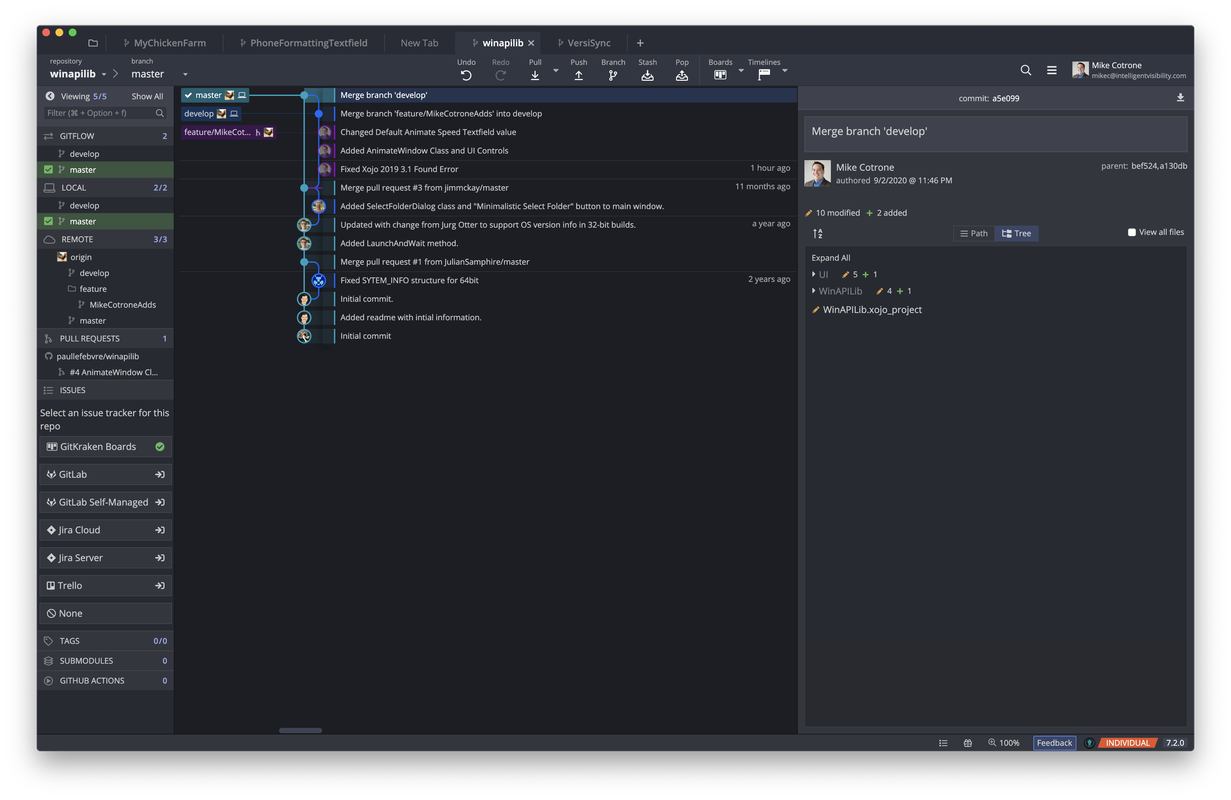Click the commit message box Merge branch 'develop'
The width and height of the screenshot is (1231, 800).
coord(996,132)
